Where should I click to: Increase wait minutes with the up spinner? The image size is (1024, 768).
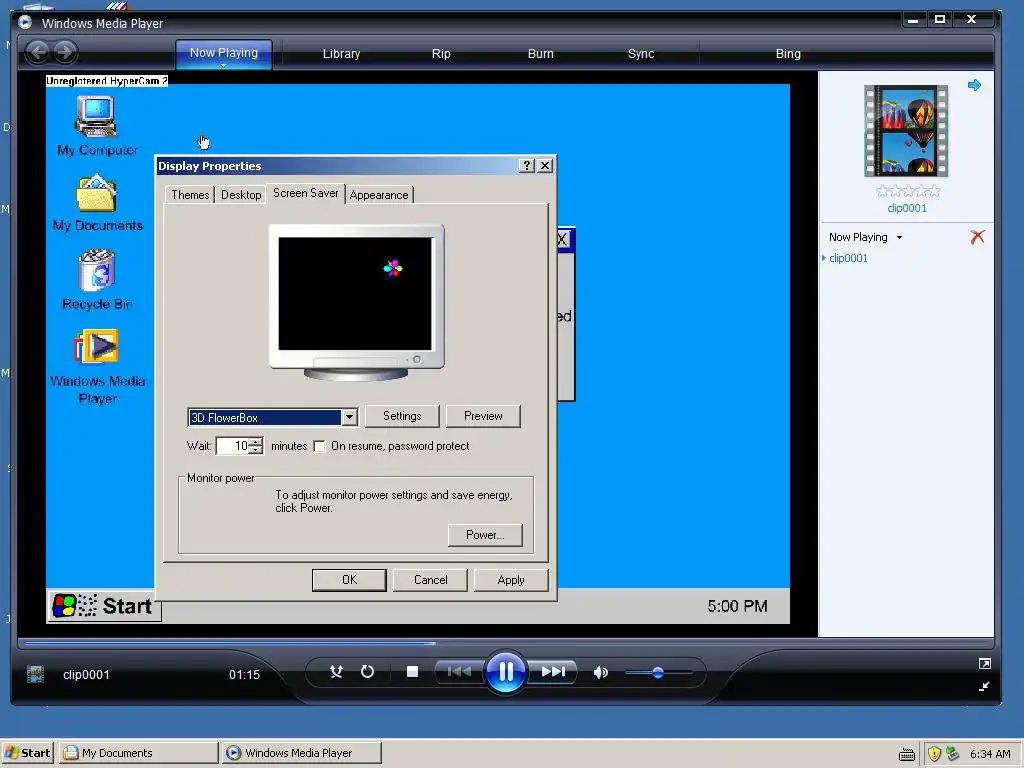(256, 441)
